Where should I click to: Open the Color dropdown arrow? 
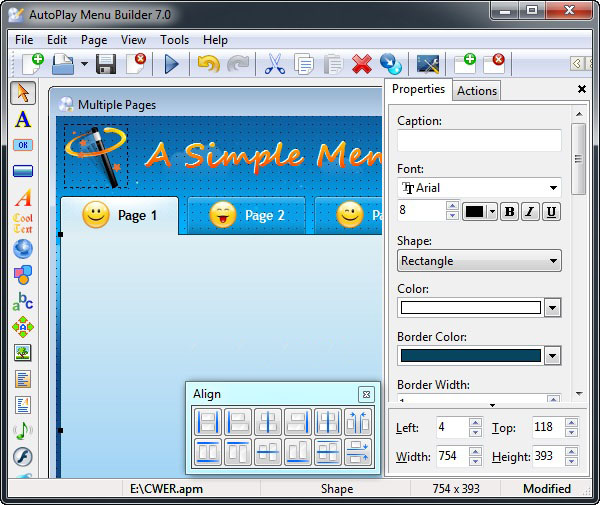[553, 308]
